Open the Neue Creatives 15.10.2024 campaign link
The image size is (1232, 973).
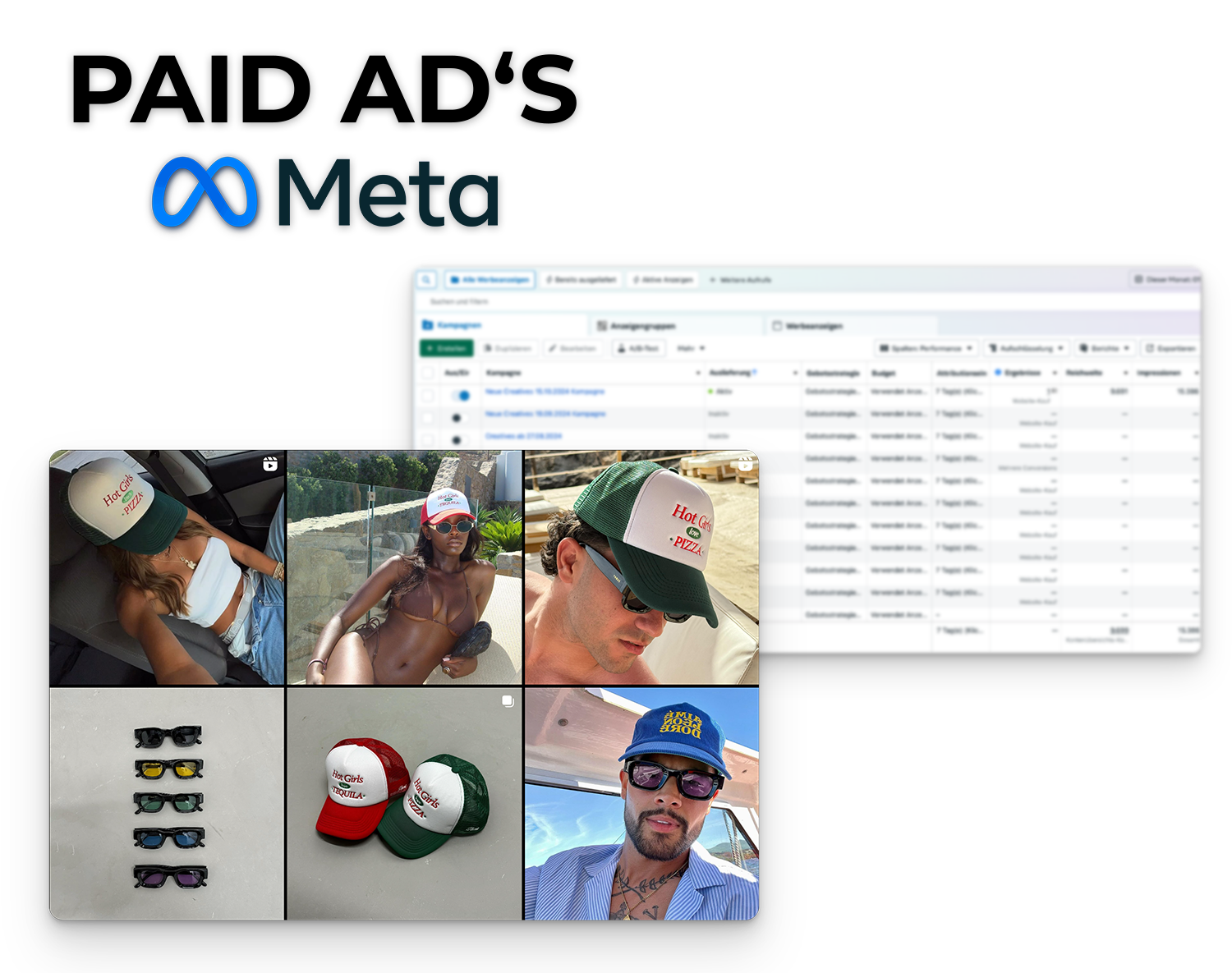(x=545, y=392)
